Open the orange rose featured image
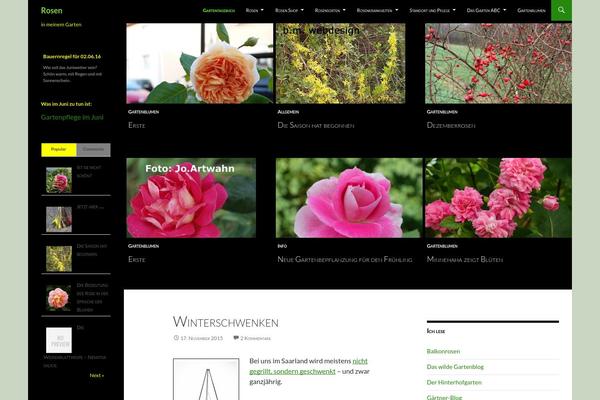 200,64
